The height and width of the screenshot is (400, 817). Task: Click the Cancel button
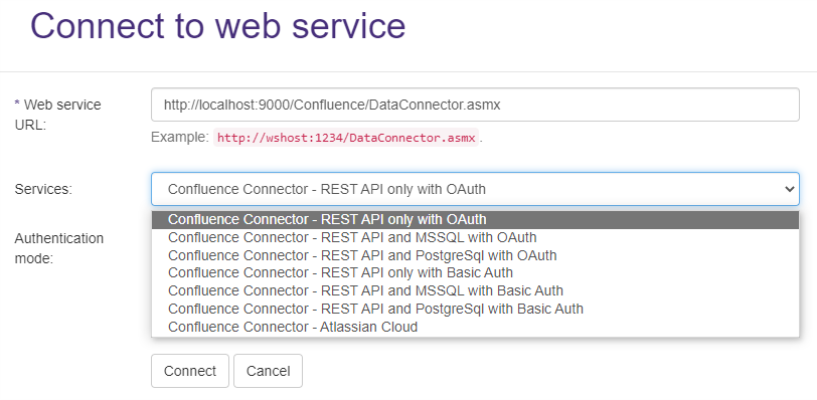pos(267,371)
